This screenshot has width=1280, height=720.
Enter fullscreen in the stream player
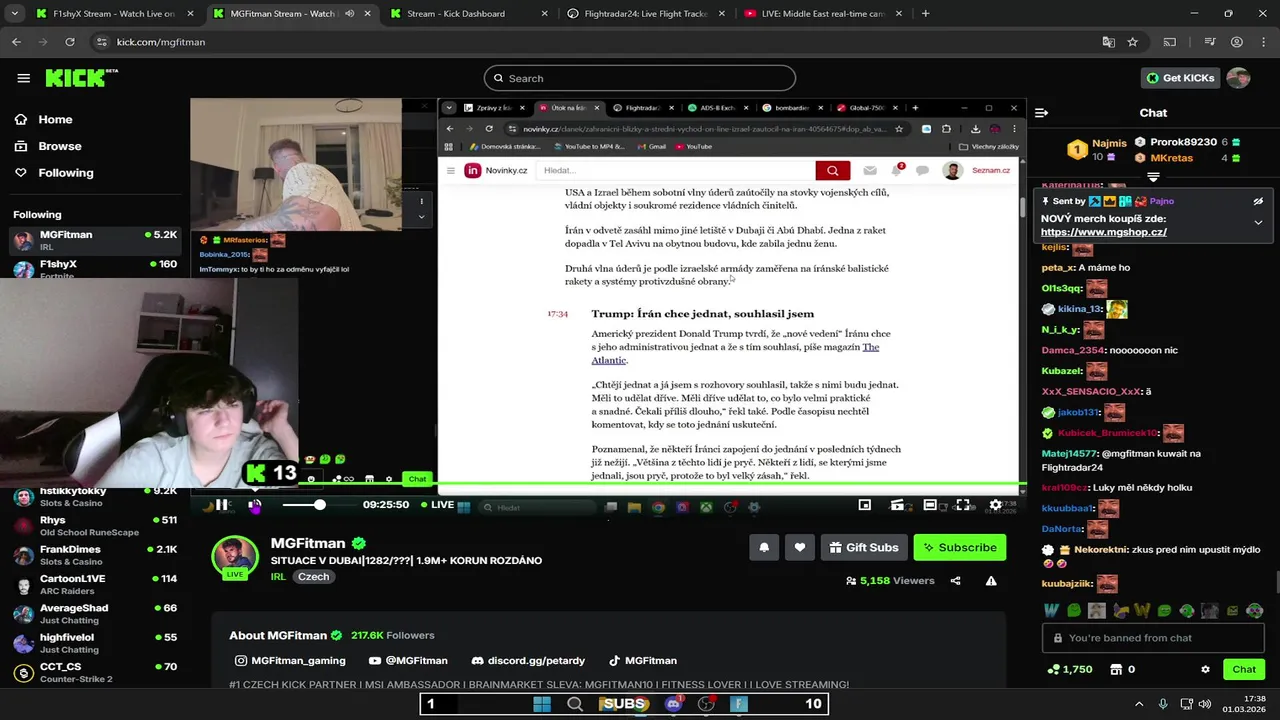click(963, 505)
